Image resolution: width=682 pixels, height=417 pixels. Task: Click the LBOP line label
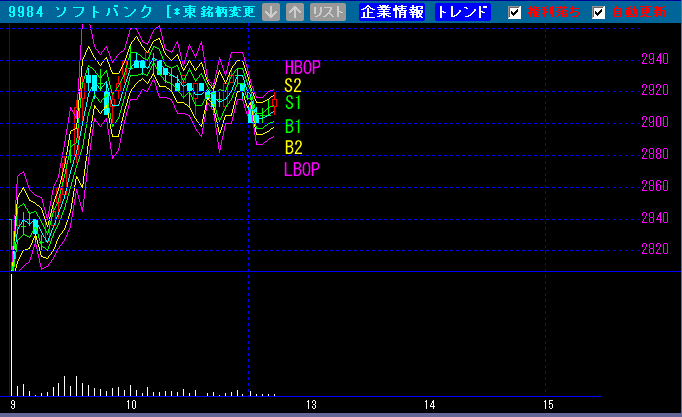(301, 169)
